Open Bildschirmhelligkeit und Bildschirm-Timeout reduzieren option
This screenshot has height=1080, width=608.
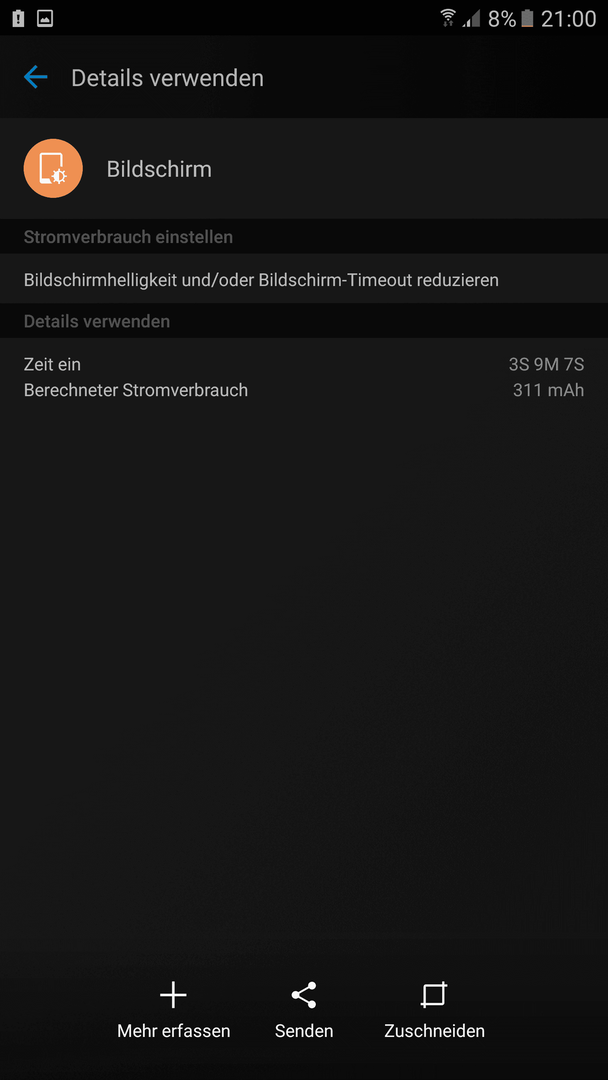pyautogui.click(x=304, y=280)
